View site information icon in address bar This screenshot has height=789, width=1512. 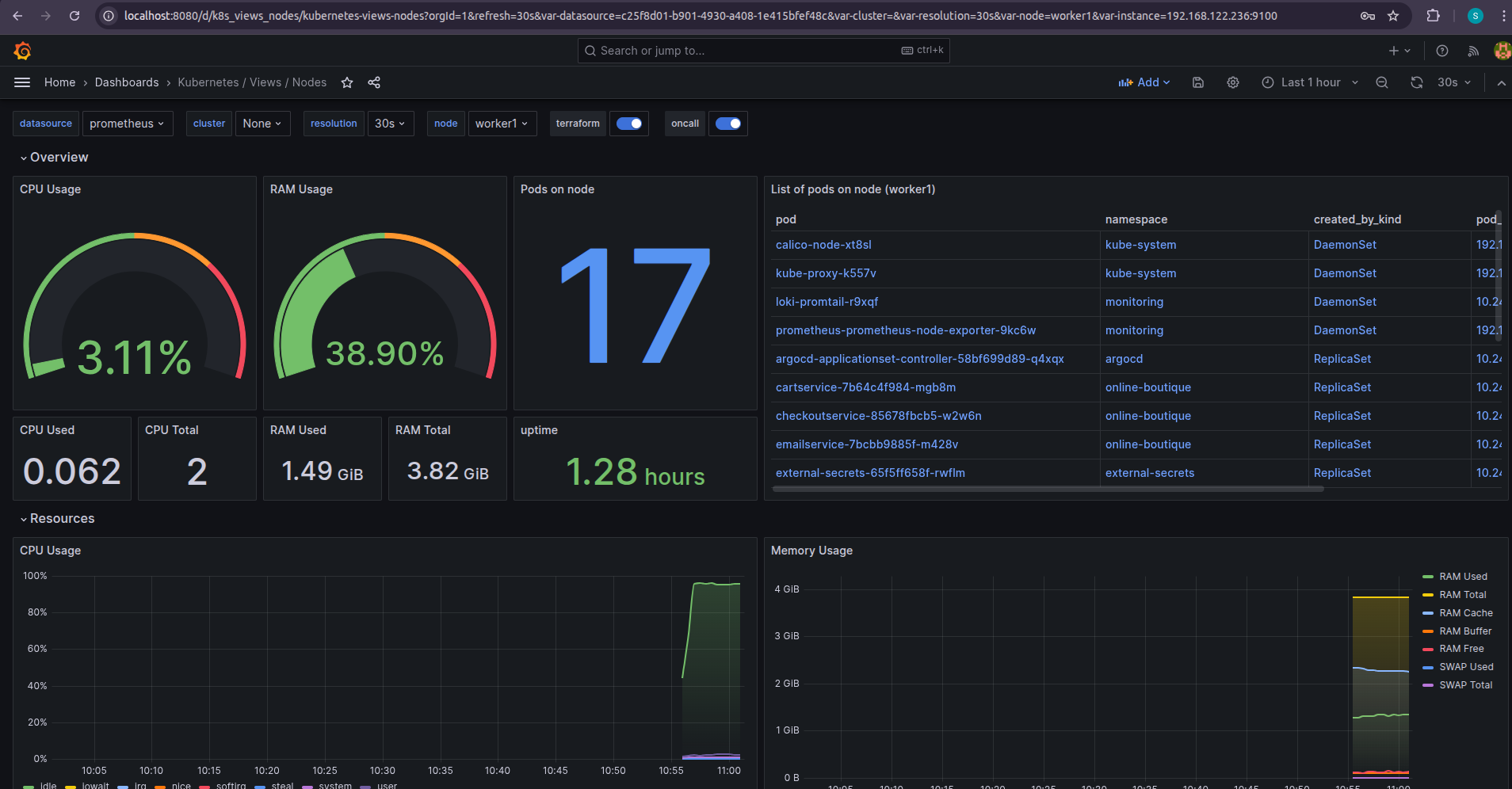coord(109,16)
